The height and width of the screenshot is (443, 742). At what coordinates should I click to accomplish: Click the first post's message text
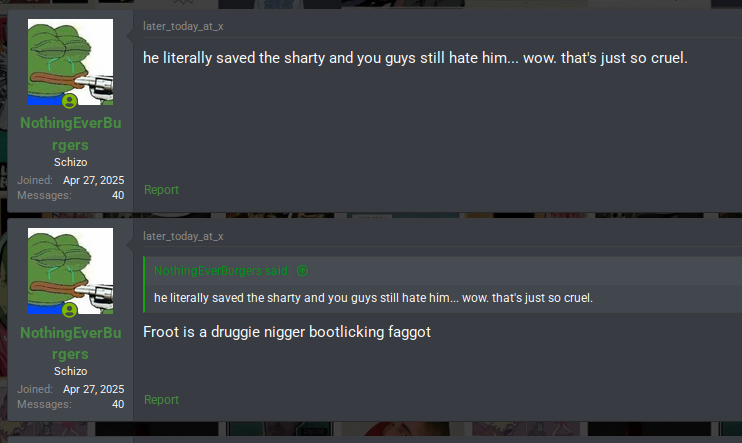click(415, 58)
